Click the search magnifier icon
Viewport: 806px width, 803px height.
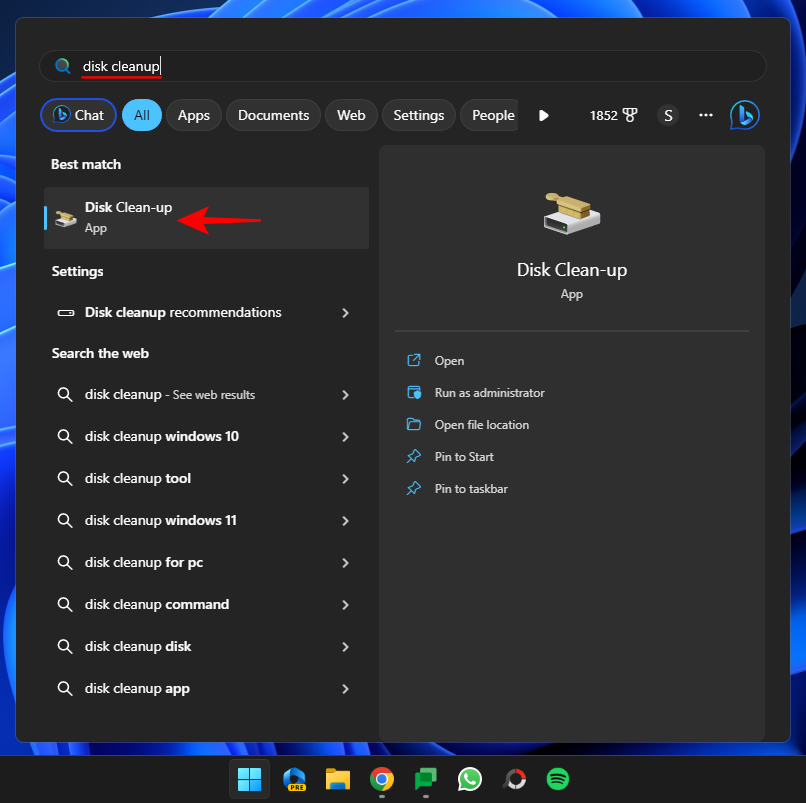tap(62, 66)
